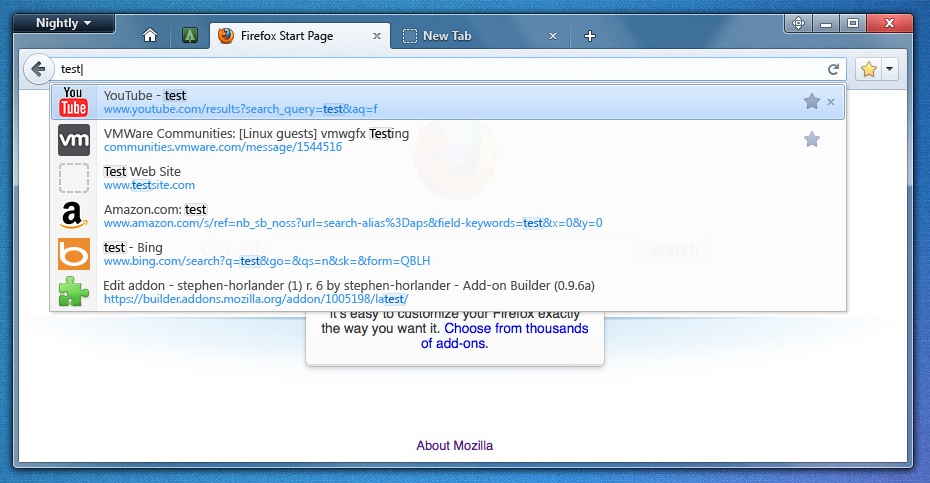Open the About Mozilla link

click(454, 446)
